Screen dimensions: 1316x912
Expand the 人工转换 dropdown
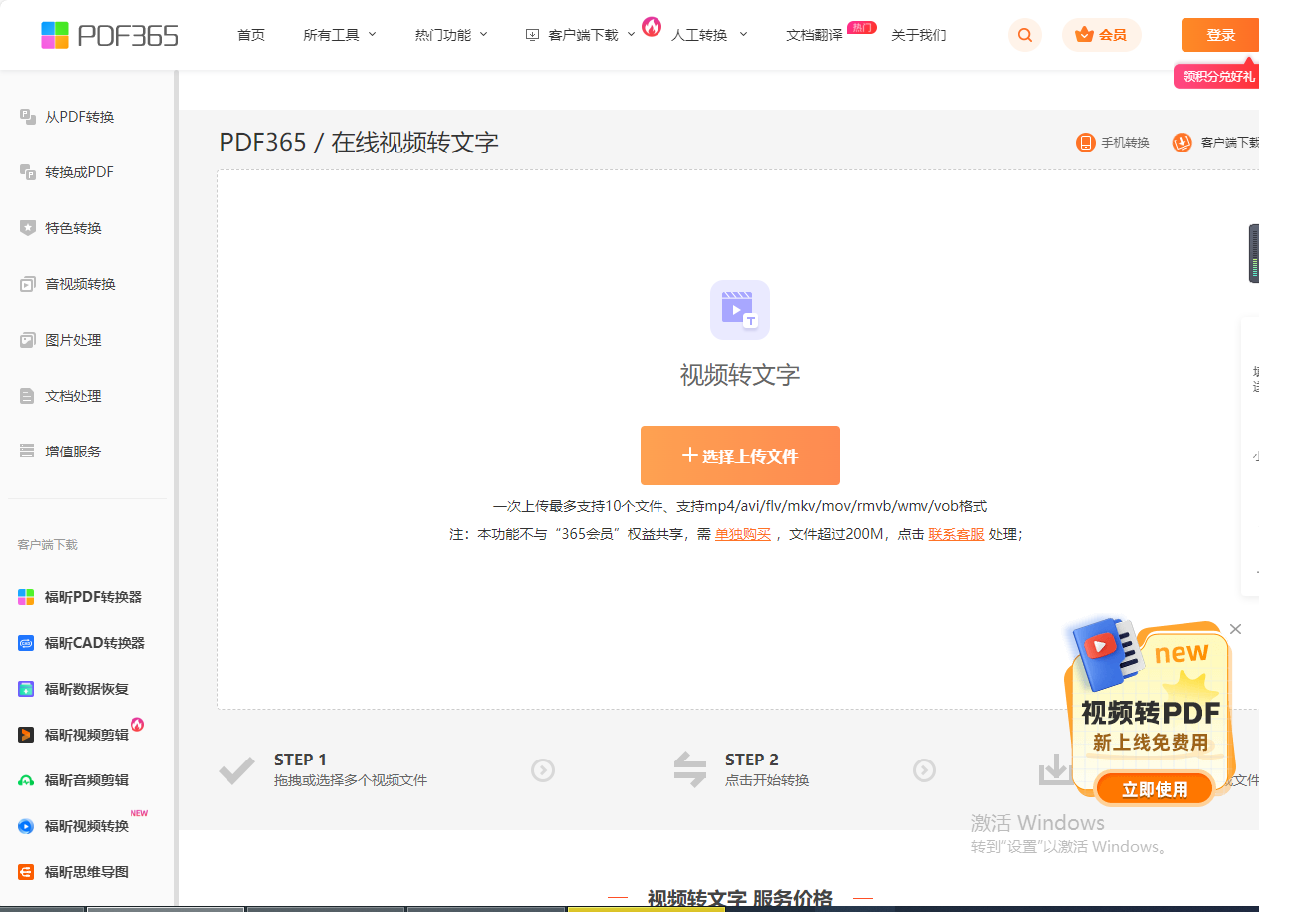[x=709, y=35]
